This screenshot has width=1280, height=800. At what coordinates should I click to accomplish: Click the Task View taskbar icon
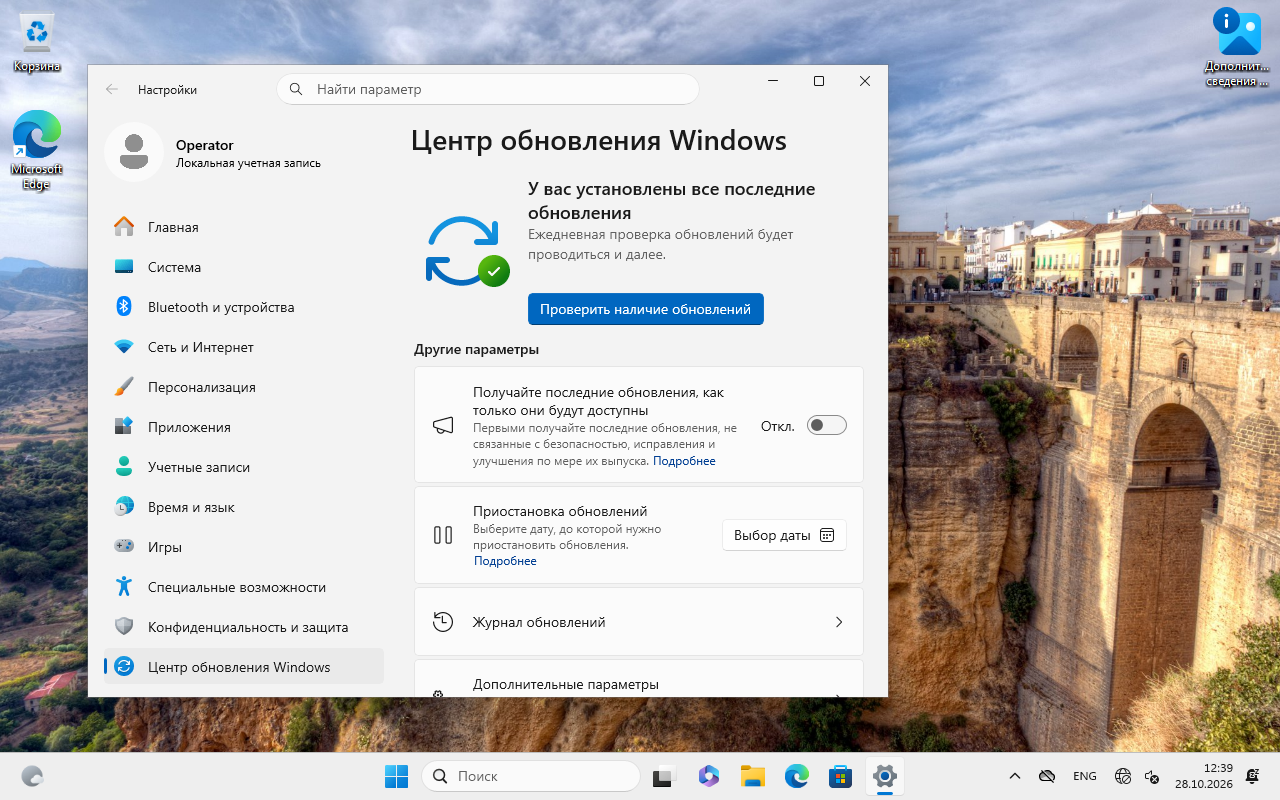click(665, 776)
